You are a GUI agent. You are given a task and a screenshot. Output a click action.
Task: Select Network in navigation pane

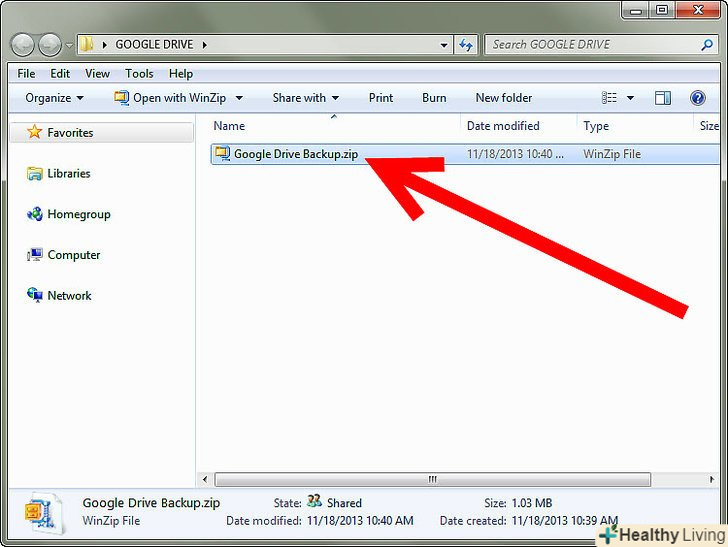(x=69, y=296)
